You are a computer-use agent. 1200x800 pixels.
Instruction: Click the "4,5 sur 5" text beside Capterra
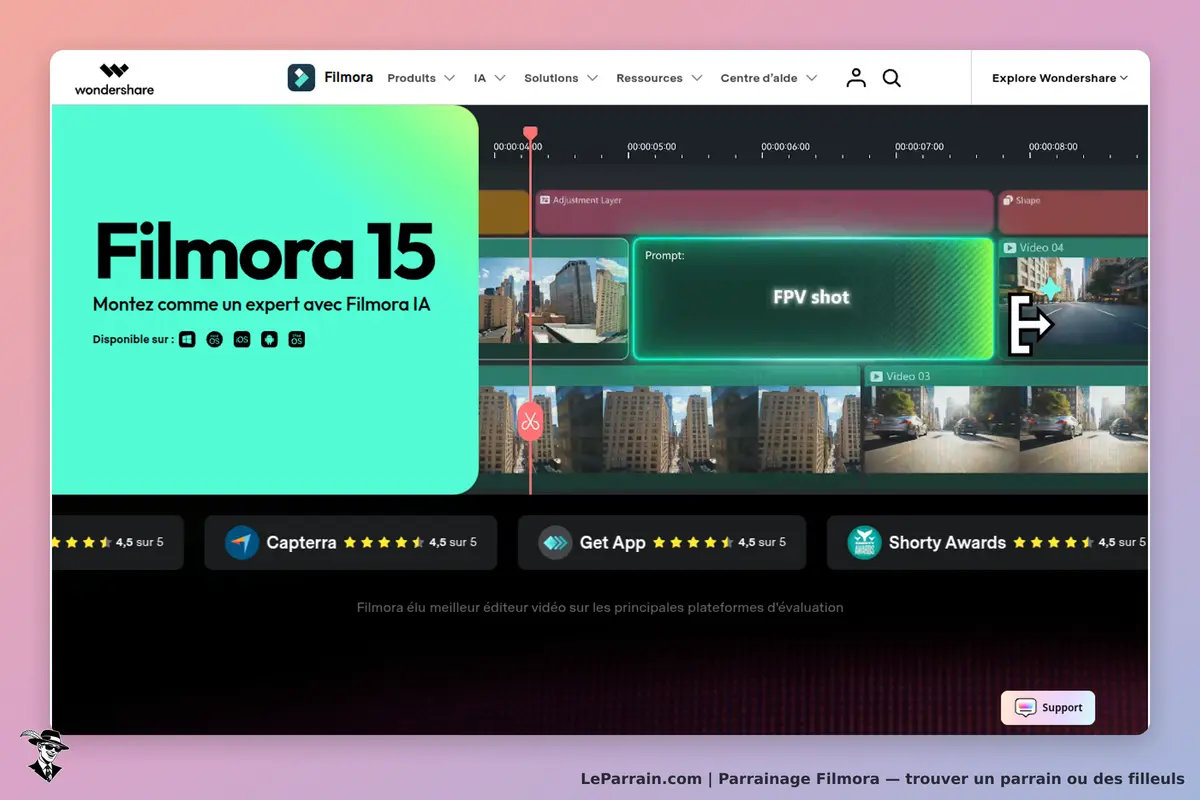(453, 543)
